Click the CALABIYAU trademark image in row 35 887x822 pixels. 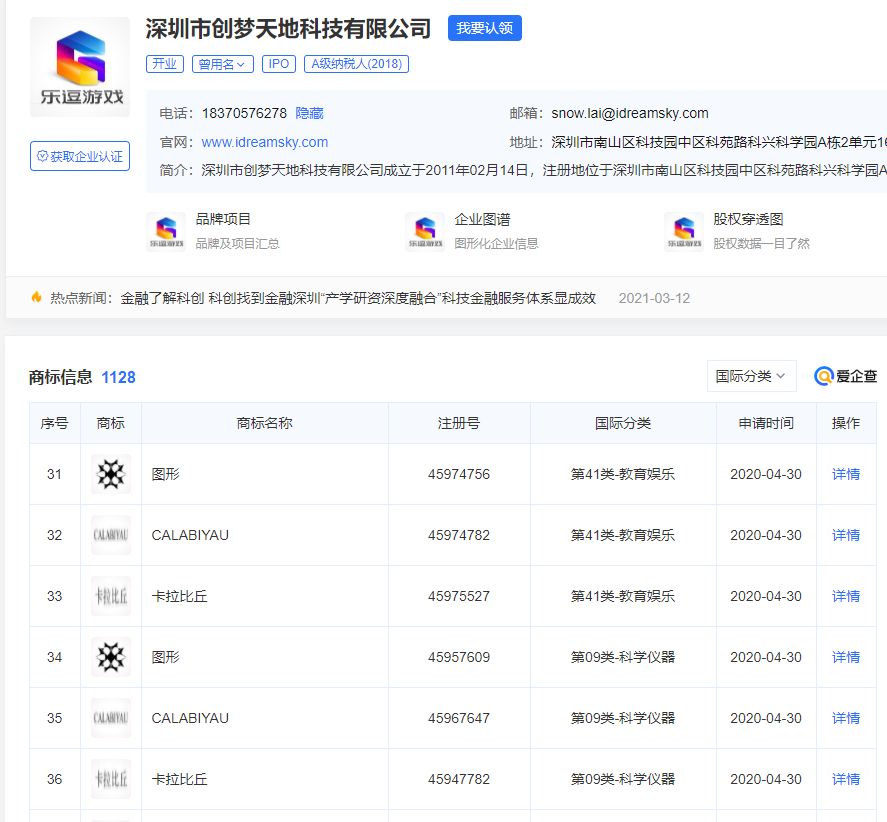coord(111,718)
